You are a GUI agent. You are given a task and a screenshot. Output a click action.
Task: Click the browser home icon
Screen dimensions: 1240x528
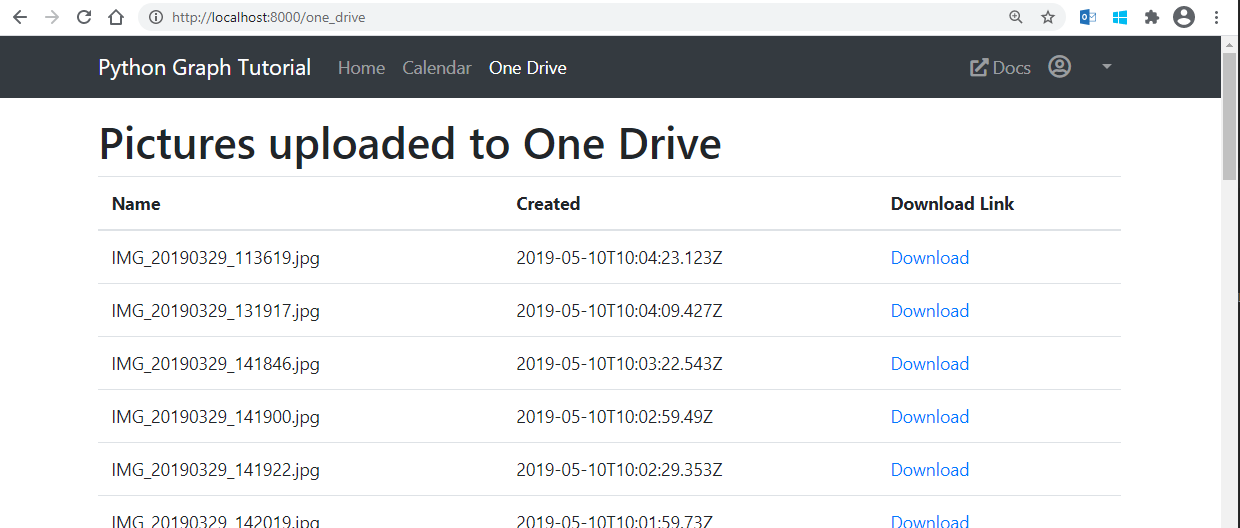pos(116,17)
